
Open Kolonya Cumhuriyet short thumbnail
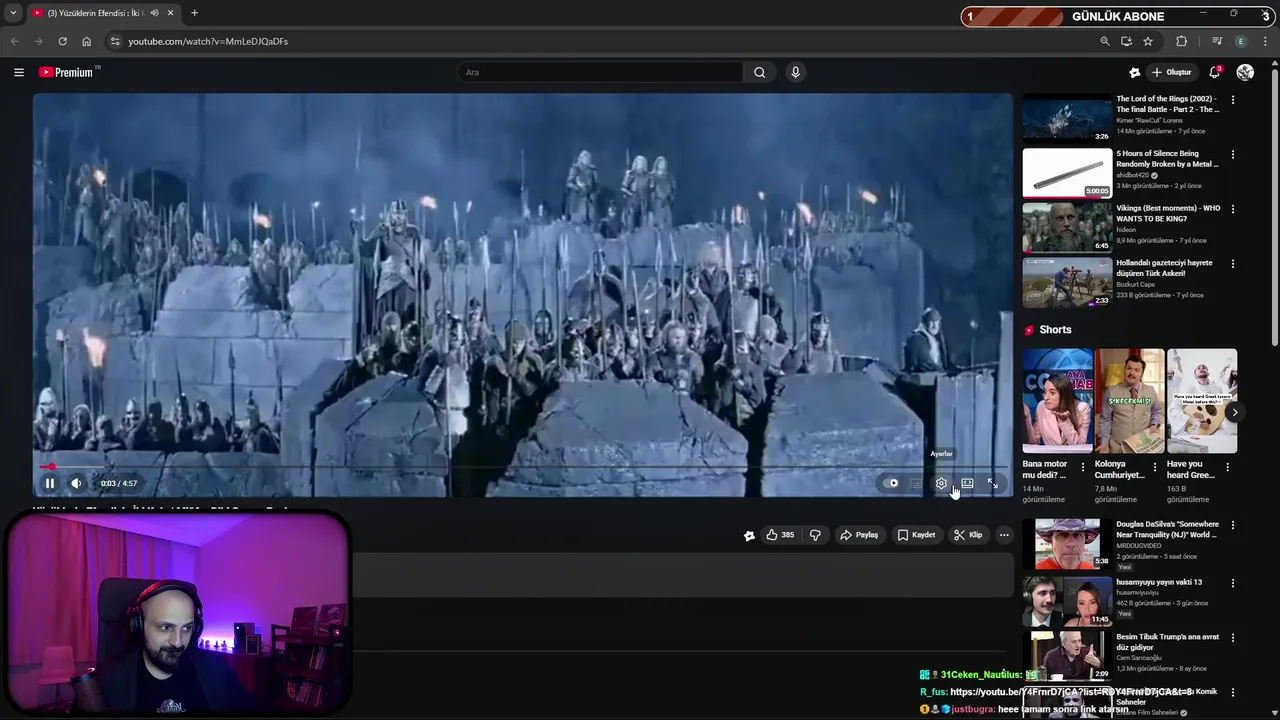[1129, 401]
